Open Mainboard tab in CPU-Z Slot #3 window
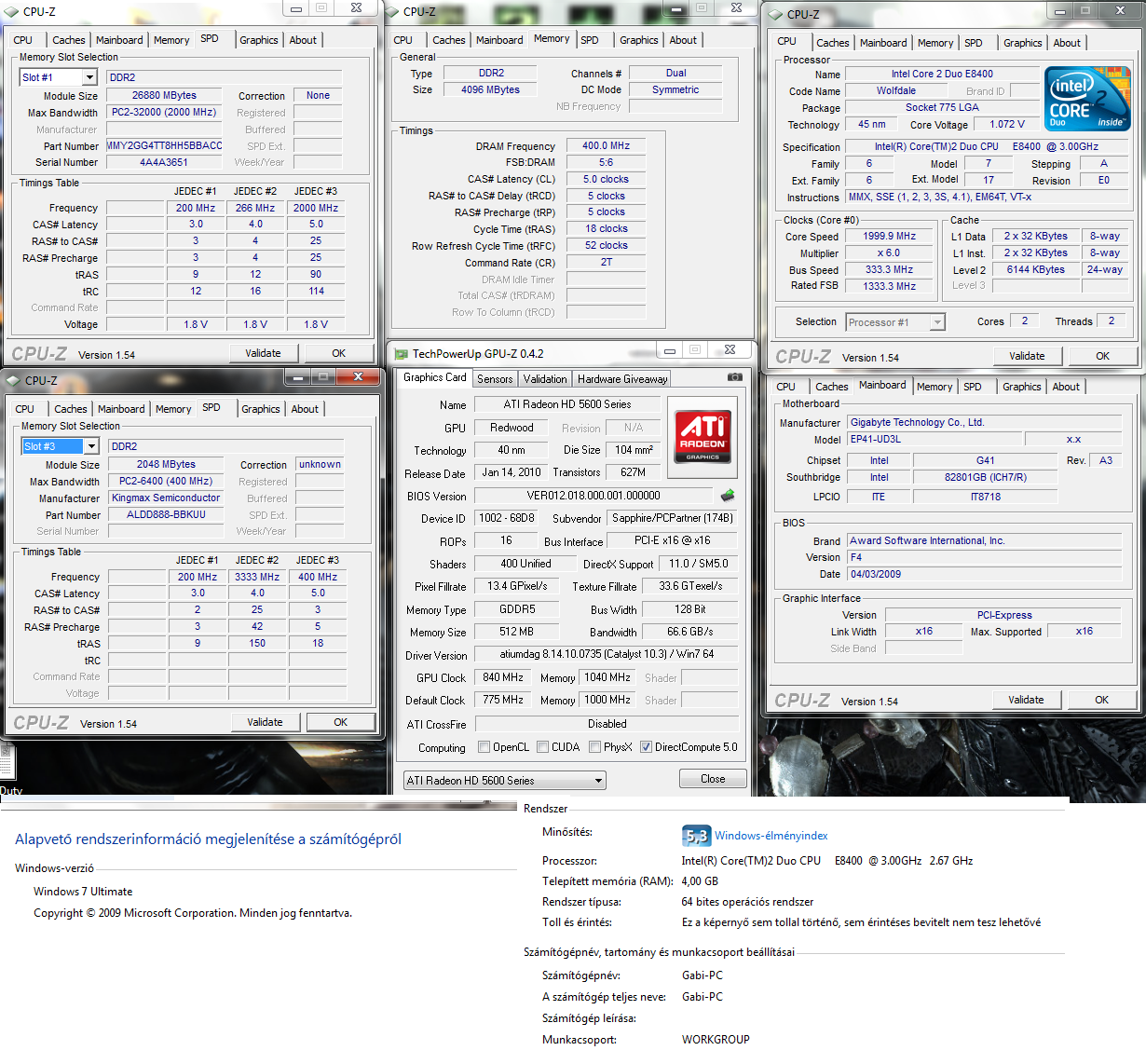The height and width of the screenshot is (1064, 1146). tap(121, 409)
